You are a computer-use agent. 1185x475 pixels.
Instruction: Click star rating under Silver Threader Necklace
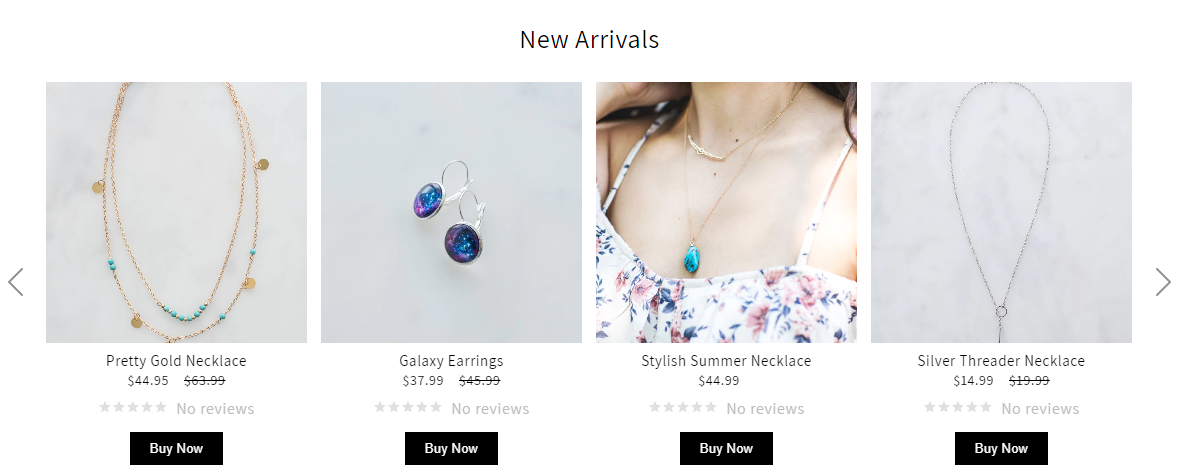coord(958,407)
